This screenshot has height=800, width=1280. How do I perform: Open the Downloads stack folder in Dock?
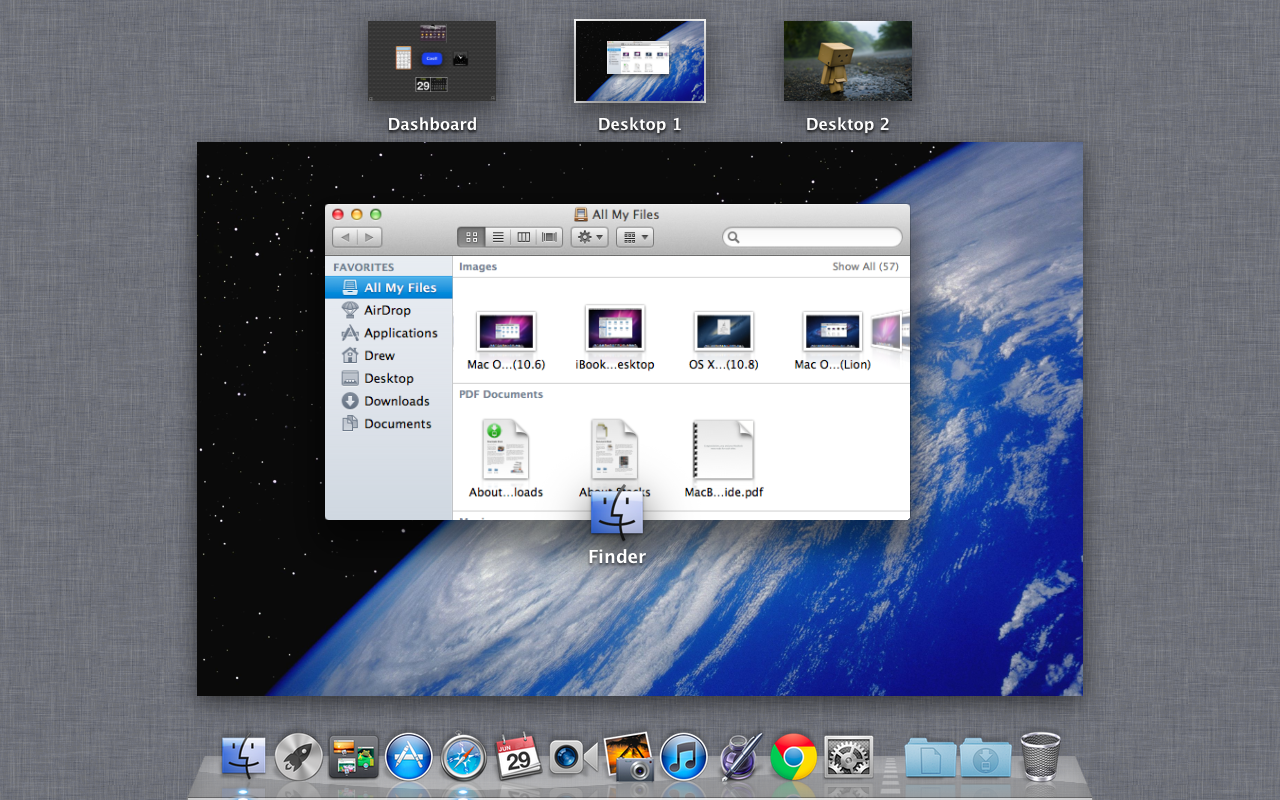(x=986, y=757)
